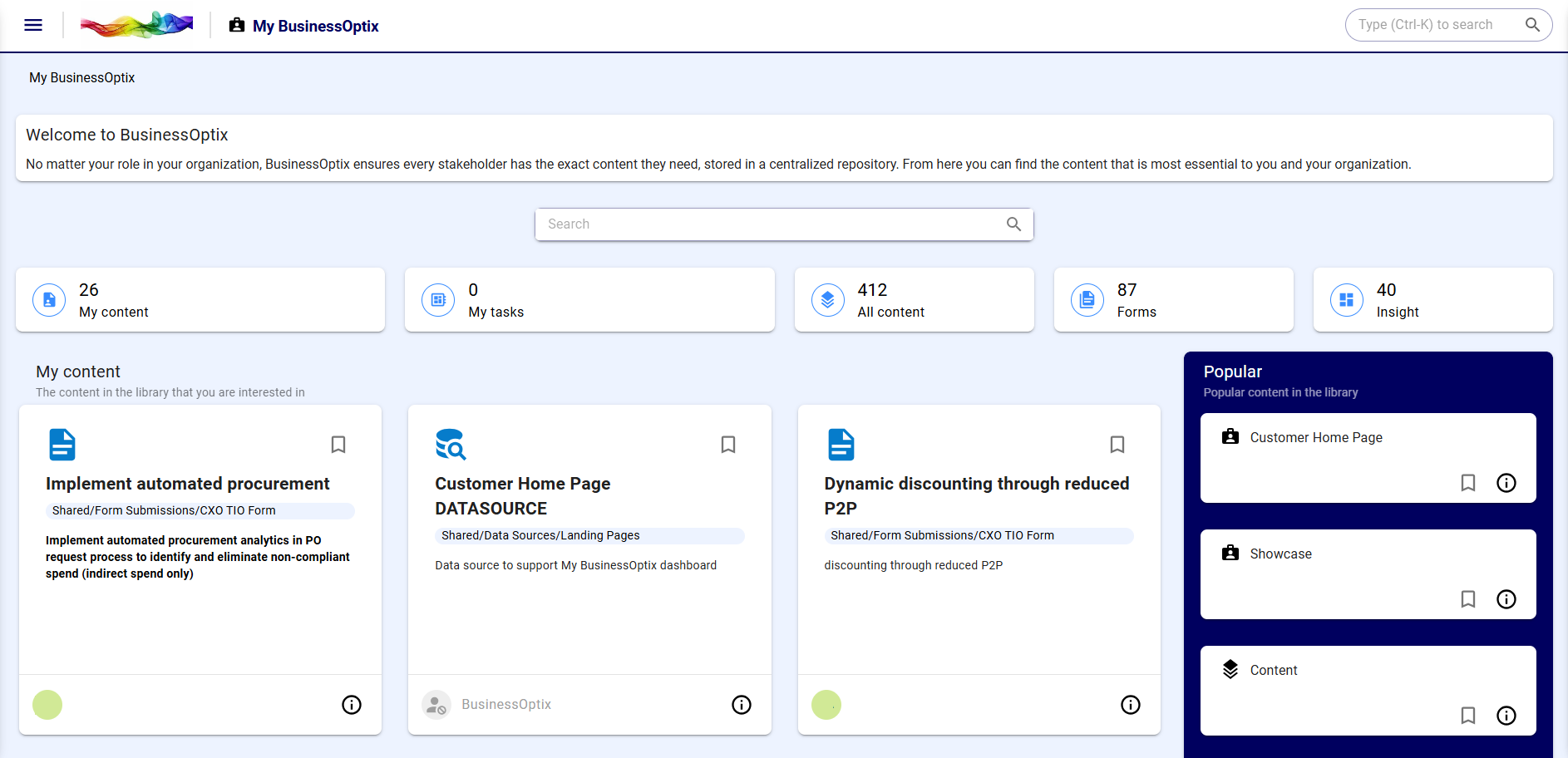The width and height of the screenshot is (1568, 758).
Task: Open info for Customer Home Page DATASOURCE card
Action: click(x=741, y=705)
